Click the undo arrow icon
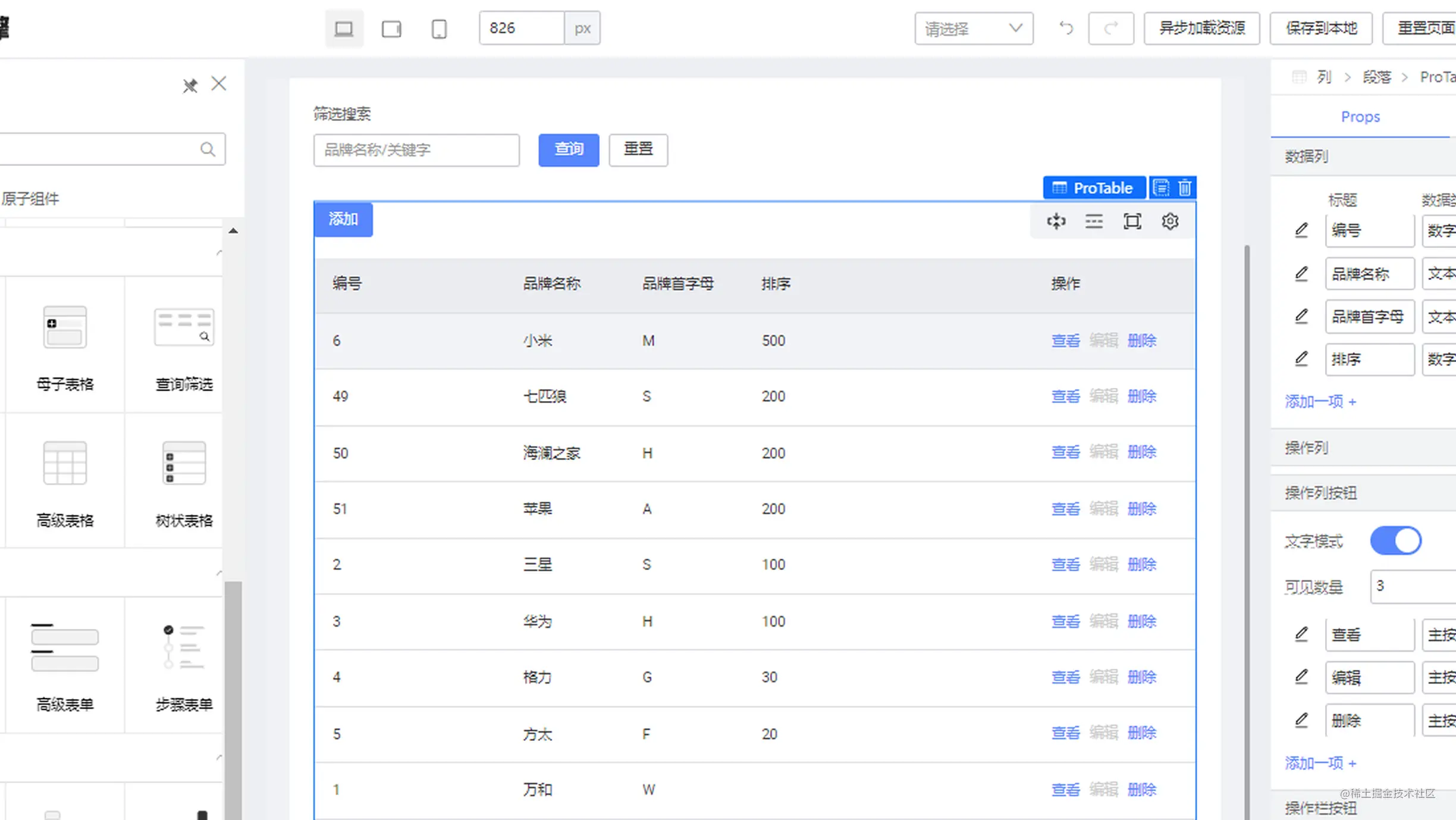Screen dimensions: 1456x820 [x=1066, y=28]
